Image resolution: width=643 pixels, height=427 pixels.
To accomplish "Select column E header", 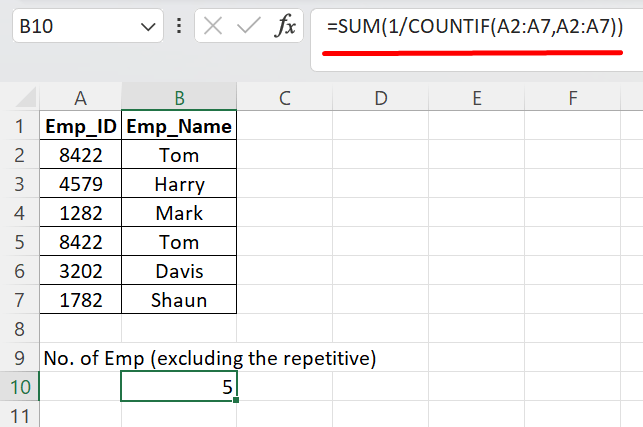I will pos(477,98).
